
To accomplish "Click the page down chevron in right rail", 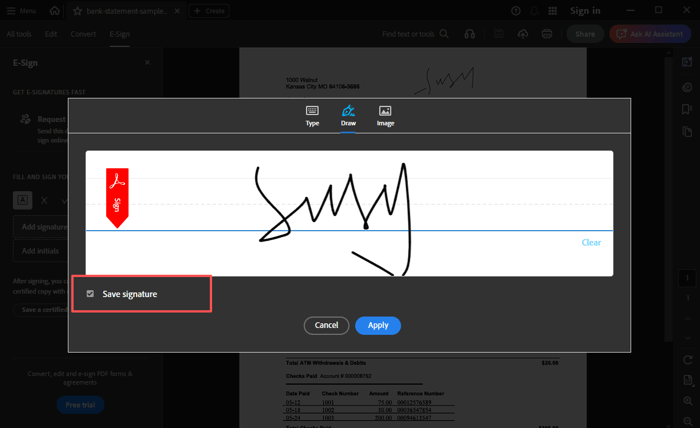I will (688, 338).
